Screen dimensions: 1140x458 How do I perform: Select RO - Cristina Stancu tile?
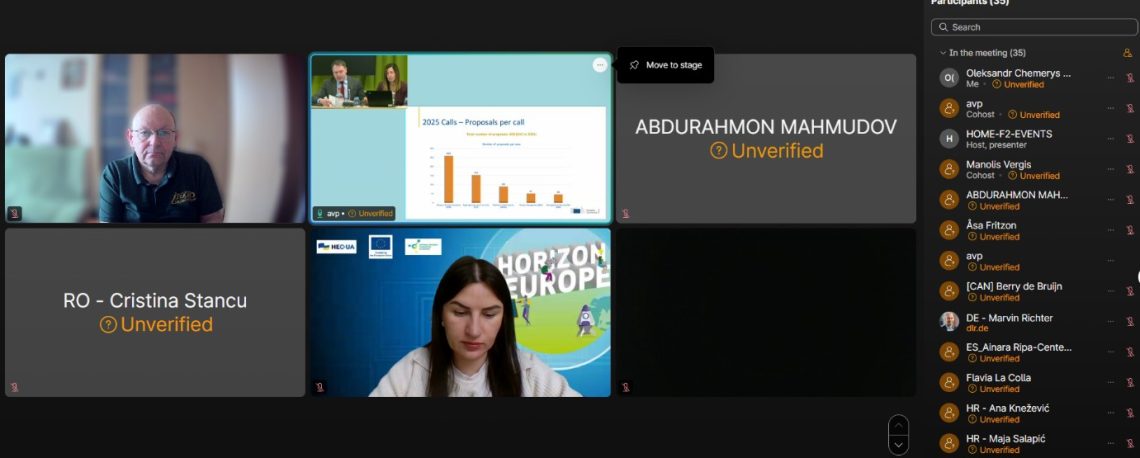click(155, 312)
